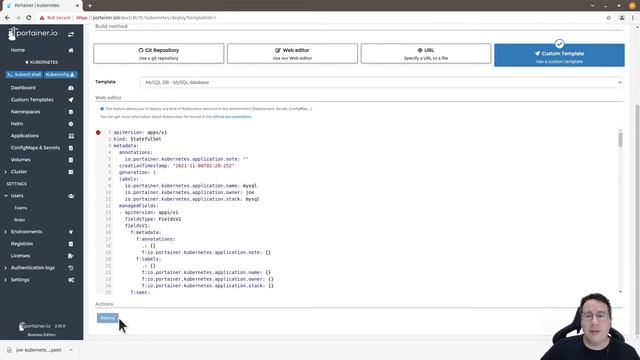Viewport: 640px width, 360px height.
Task: Click the Environments plug icon
Action: pyautogui.click(x=71, y=232)
